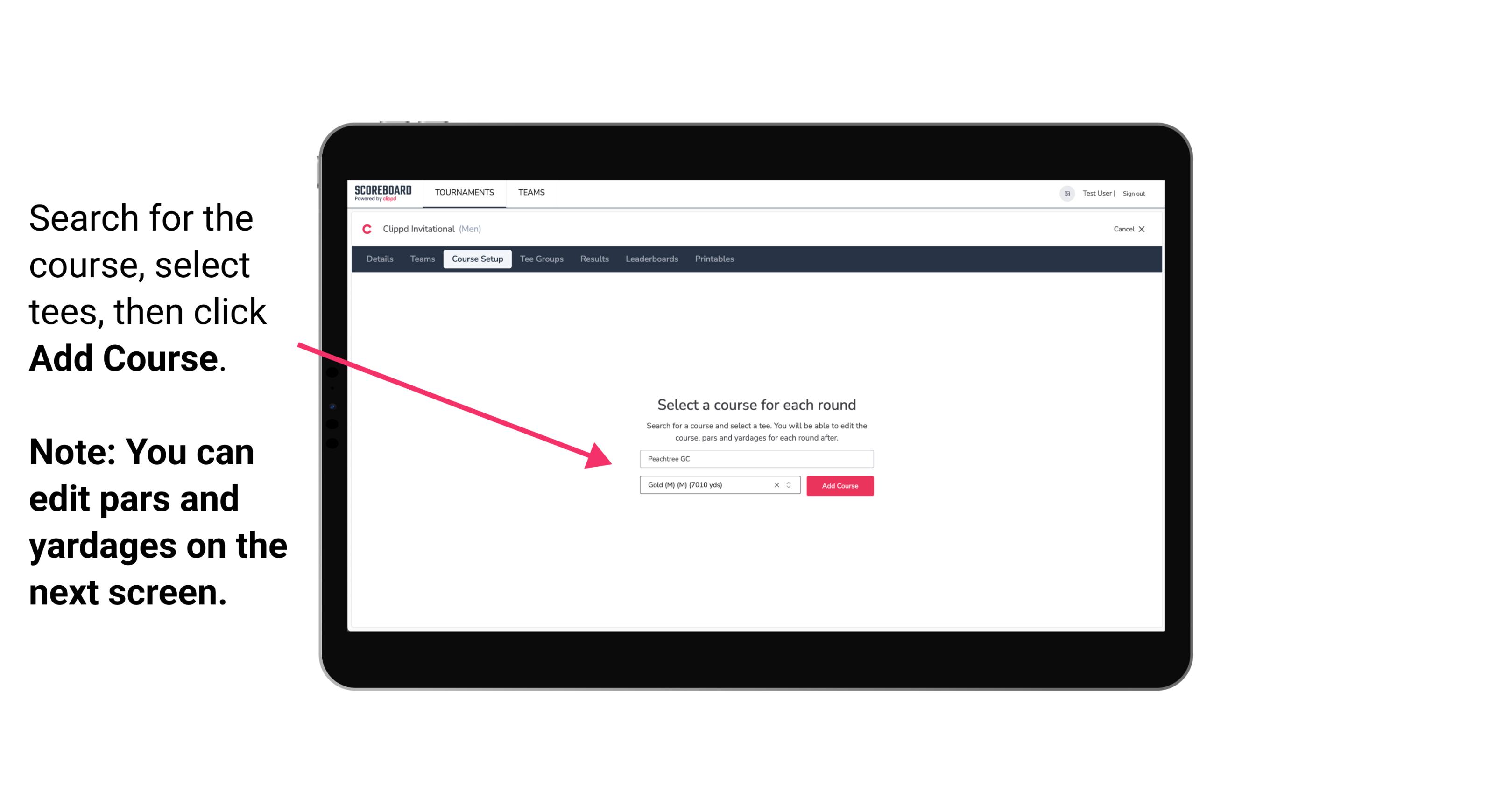Click the up/down stepper arrows on tee field

(790, 486)
